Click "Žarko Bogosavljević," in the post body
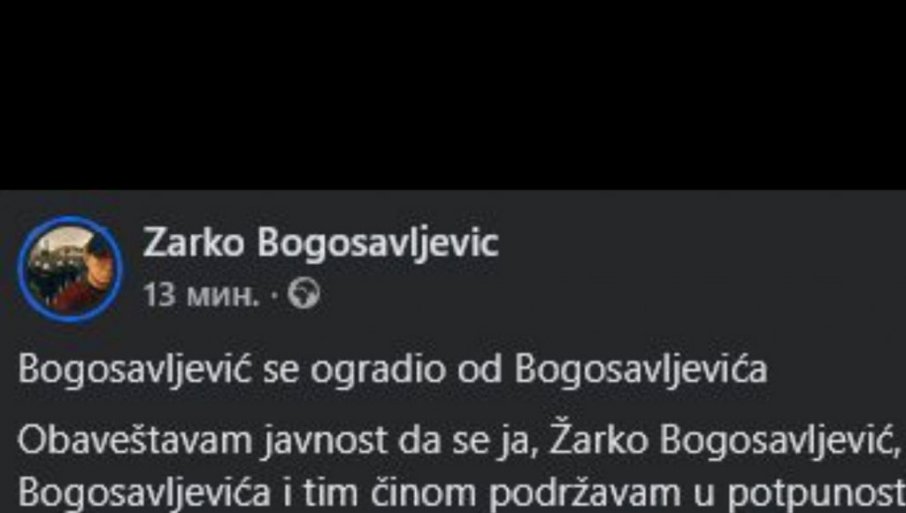 (x=726, y=442)
